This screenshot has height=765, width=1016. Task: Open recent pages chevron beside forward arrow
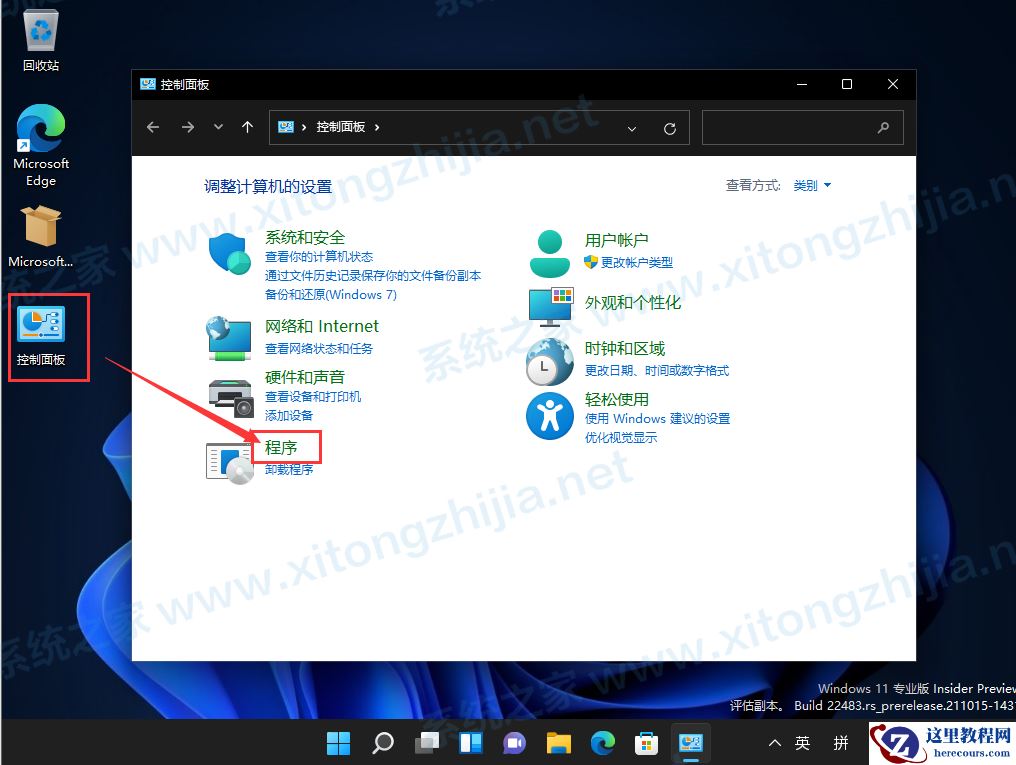(x=218, y=128)
